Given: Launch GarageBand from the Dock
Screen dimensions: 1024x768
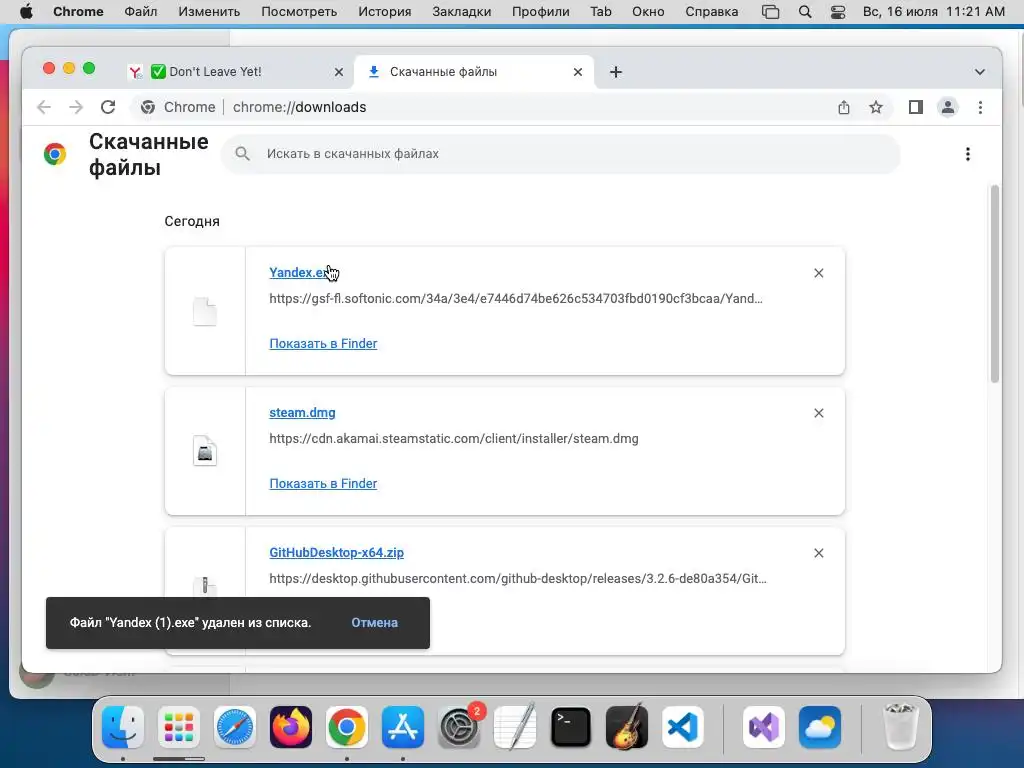Looking at the screenshot, I should 627,727.
